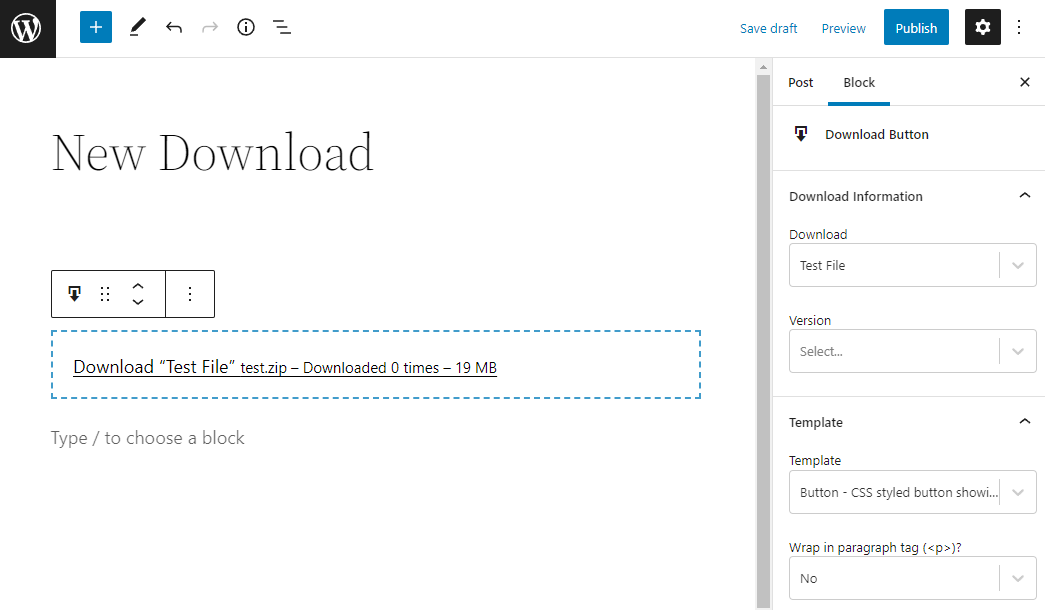Screen dimensions: 1045x610
Task: Undo the last change with the back arrow
Action: [173, 27]
